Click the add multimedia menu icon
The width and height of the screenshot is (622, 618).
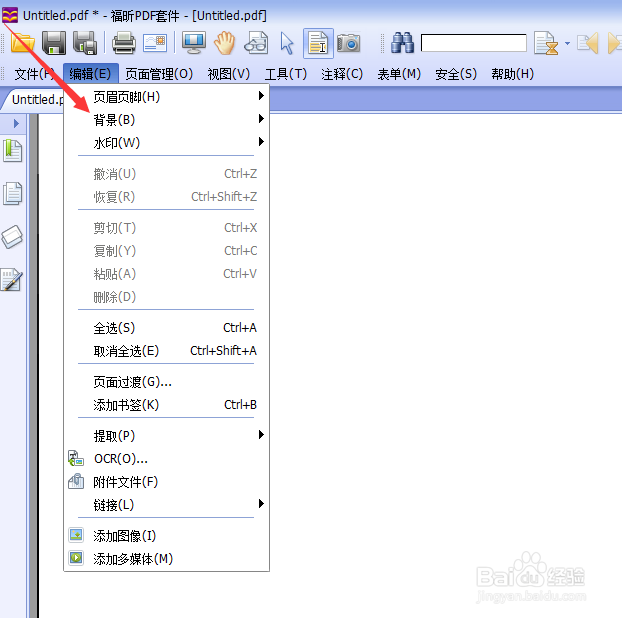pos(76,558)
